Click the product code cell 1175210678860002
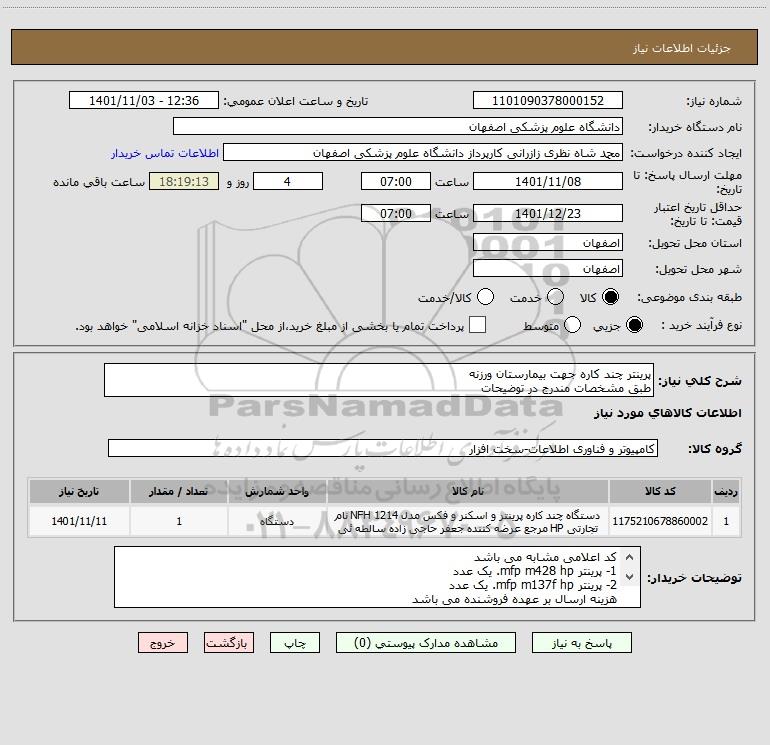The height and width of the screenshot is (745, 770). pyautogui.click(x=660, y=521)
